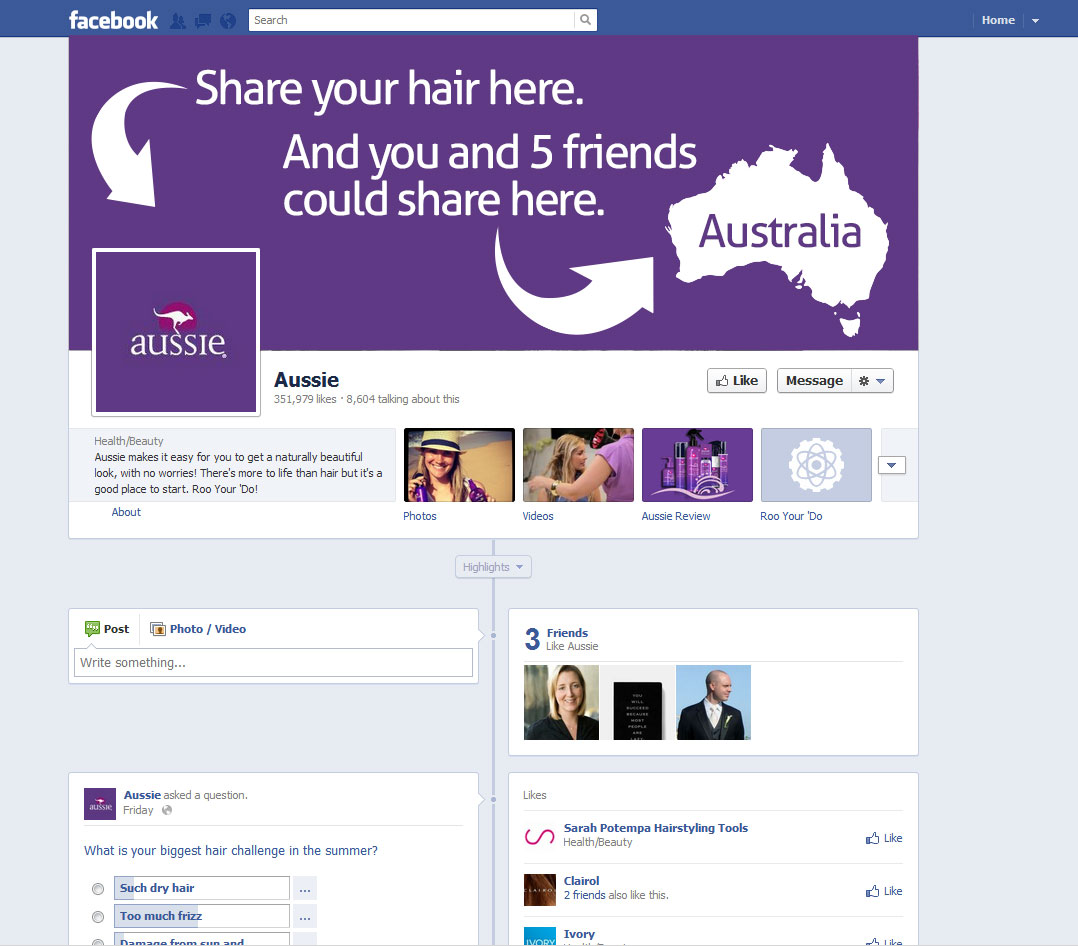Open the Clairol page link
The width and height of the screenshot is (1078, 946).
coord(582,881)
